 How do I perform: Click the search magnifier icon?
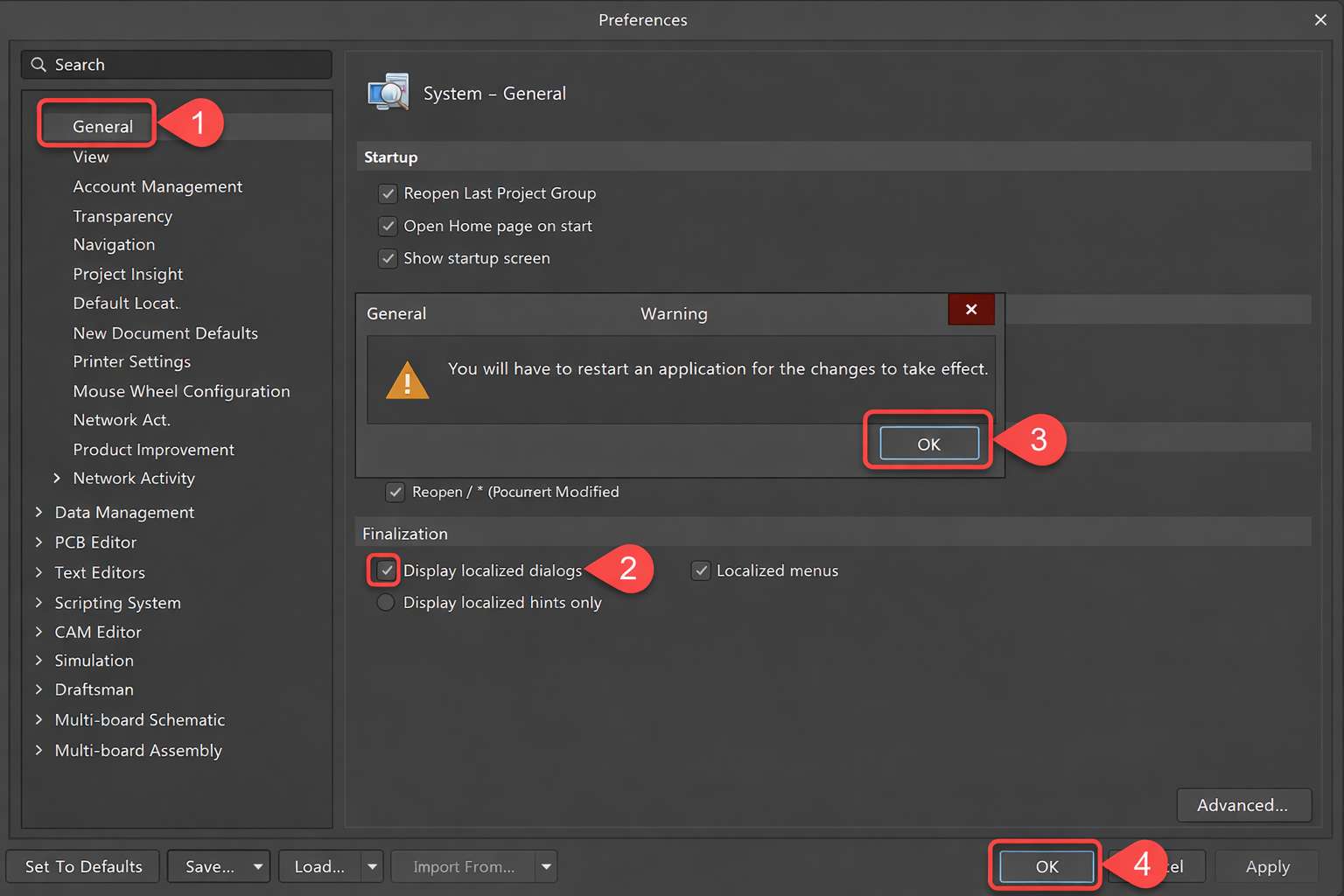click(x=38, y=65)
